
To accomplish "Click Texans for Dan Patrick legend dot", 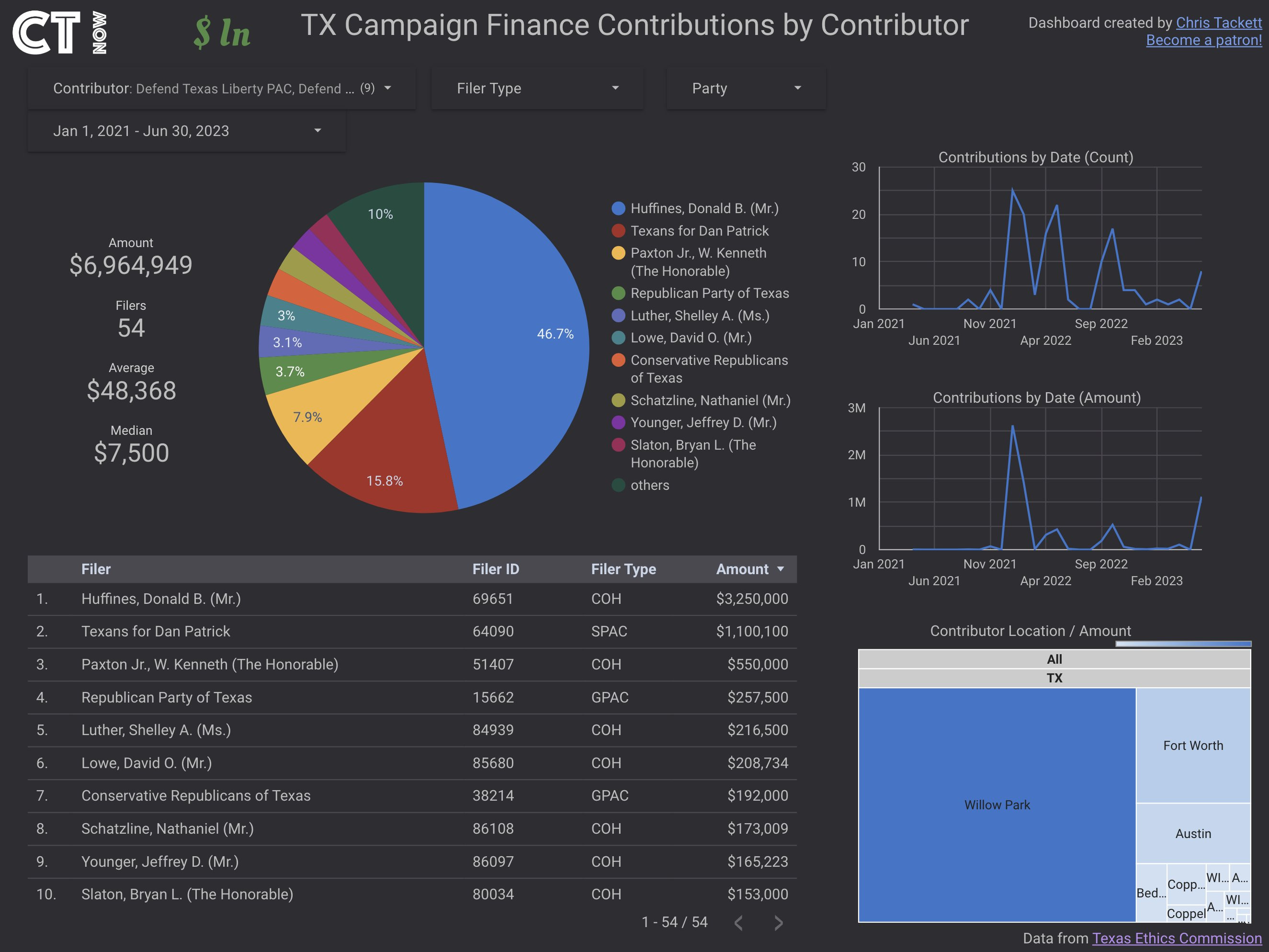I will pos(618,231).
